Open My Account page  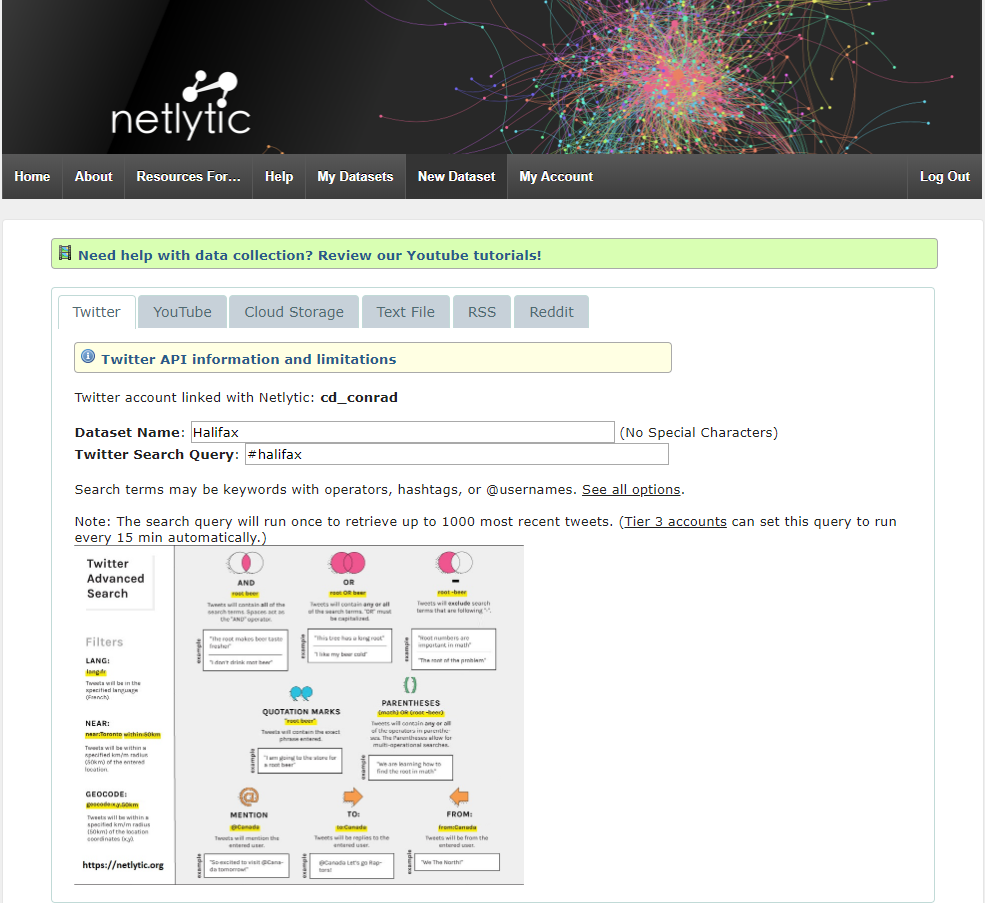coord(556,177)
